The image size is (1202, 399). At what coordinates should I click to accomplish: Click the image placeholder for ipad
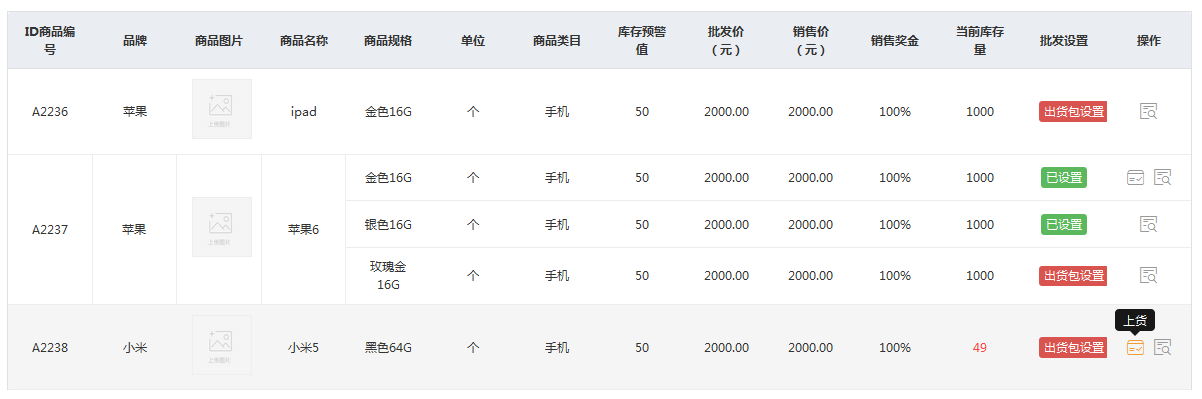[x=221, y=110]
